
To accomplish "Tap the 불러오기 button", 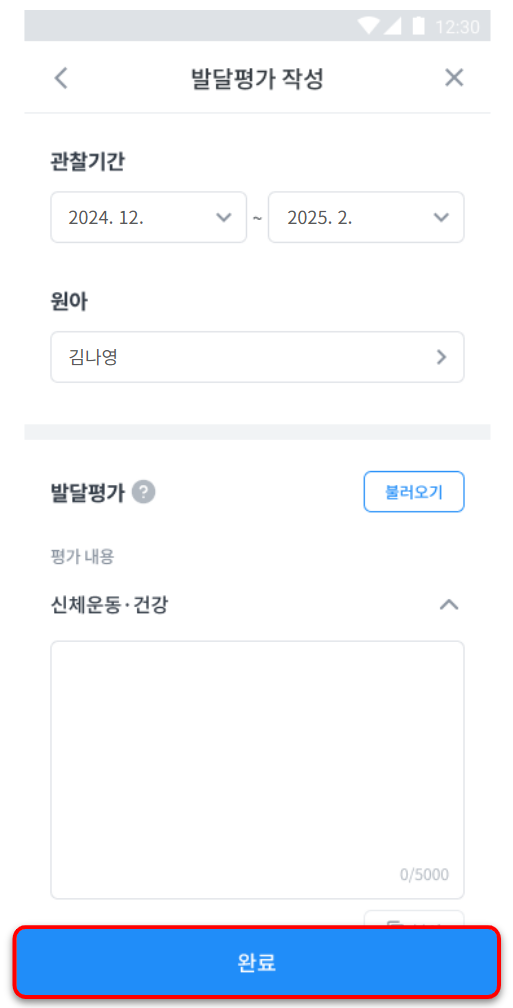I will [414, 492].
